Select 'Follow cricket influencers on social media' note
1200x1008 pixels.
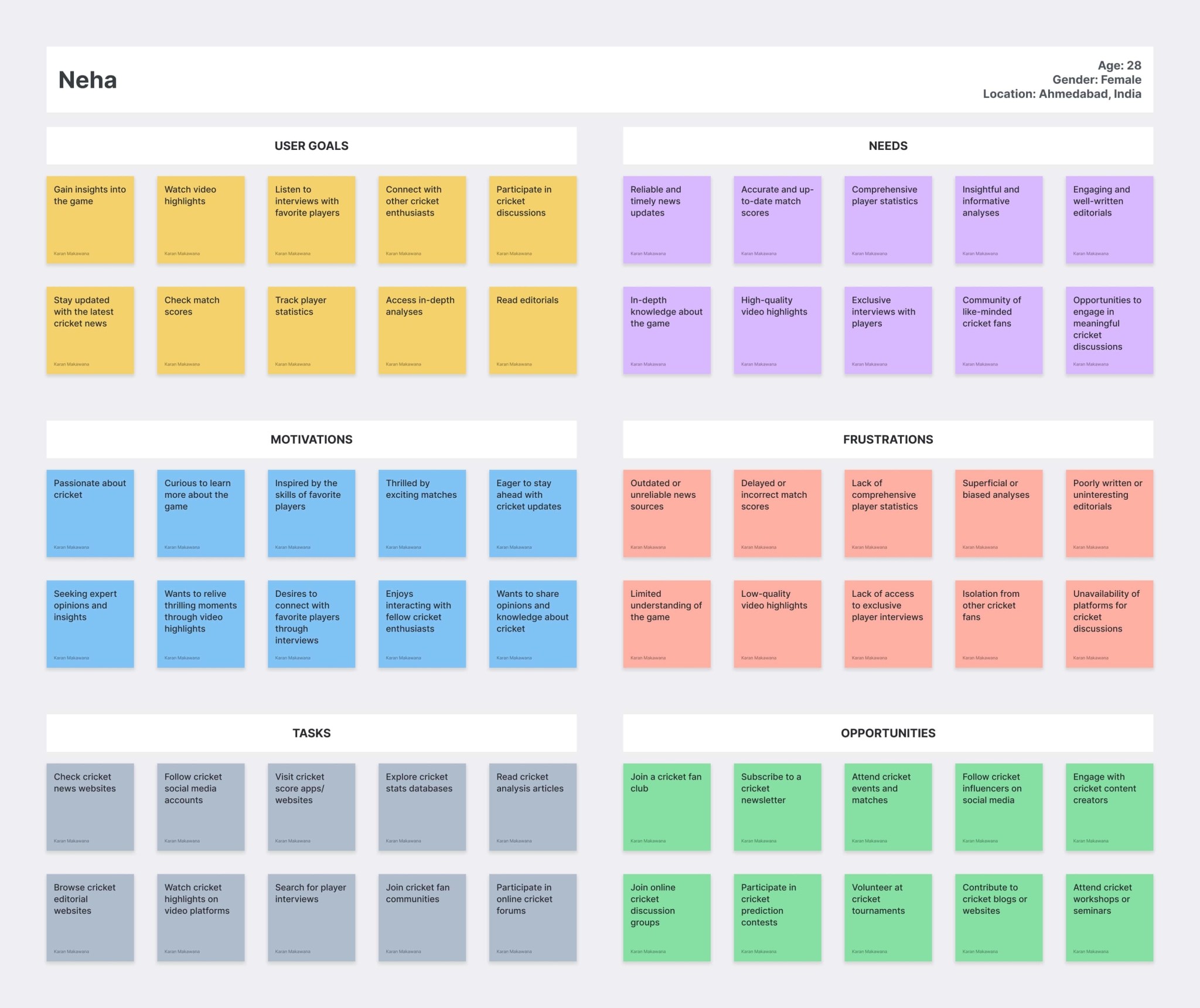tap(999, 807)
